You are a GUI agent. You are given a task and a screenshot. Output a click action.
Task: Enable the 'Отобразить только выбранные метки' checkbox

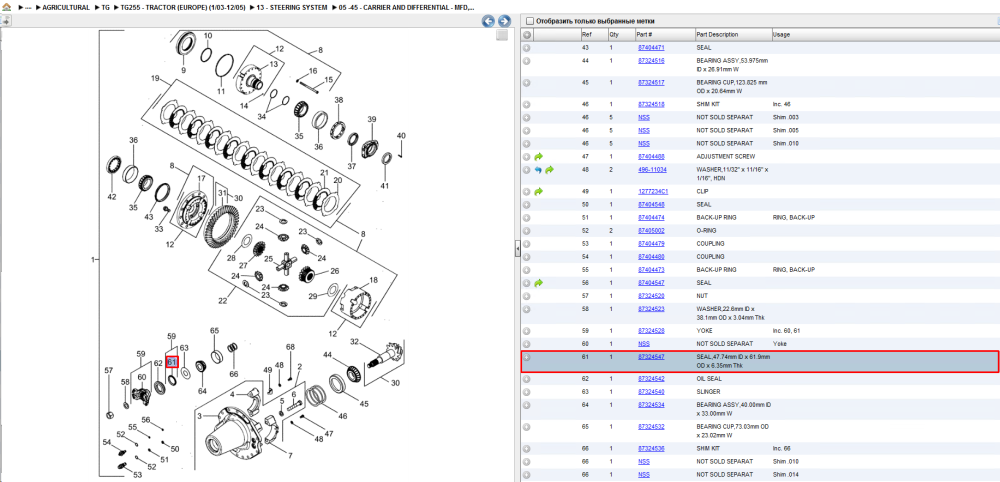tap(529, 21)
